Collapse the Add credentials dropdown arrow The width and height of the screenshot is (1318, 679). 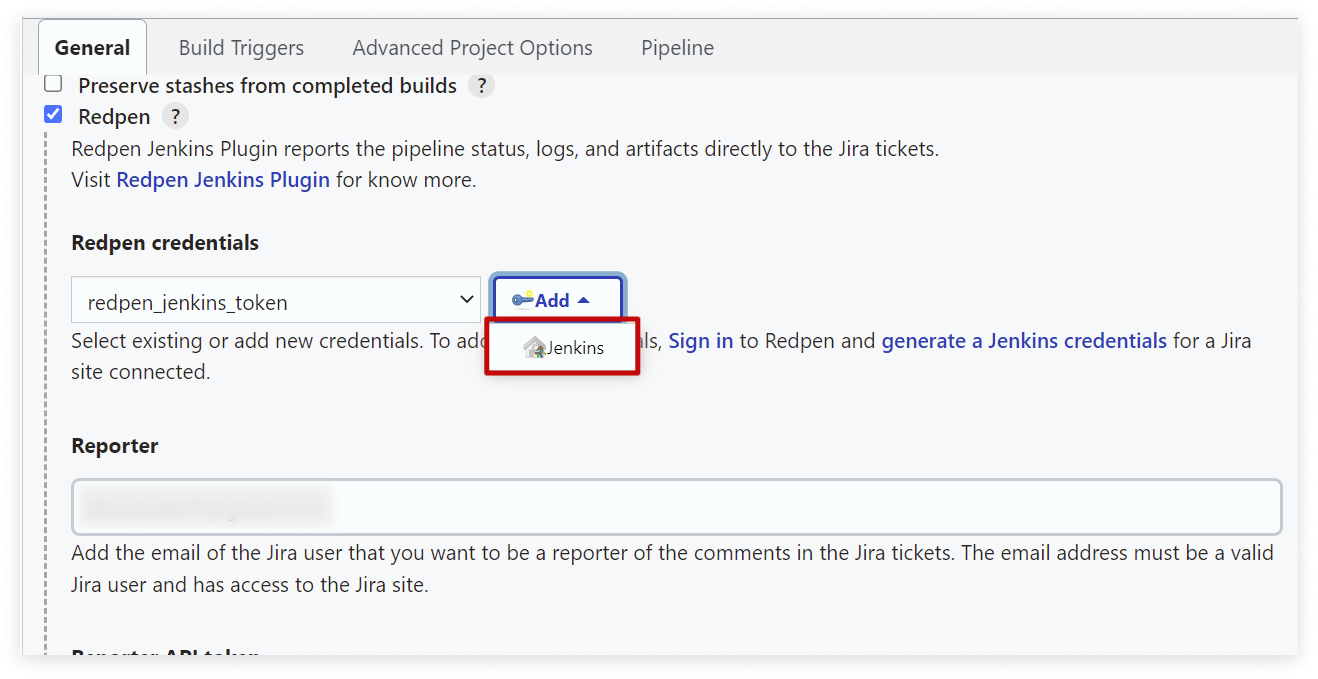click(x=584, y=300)
